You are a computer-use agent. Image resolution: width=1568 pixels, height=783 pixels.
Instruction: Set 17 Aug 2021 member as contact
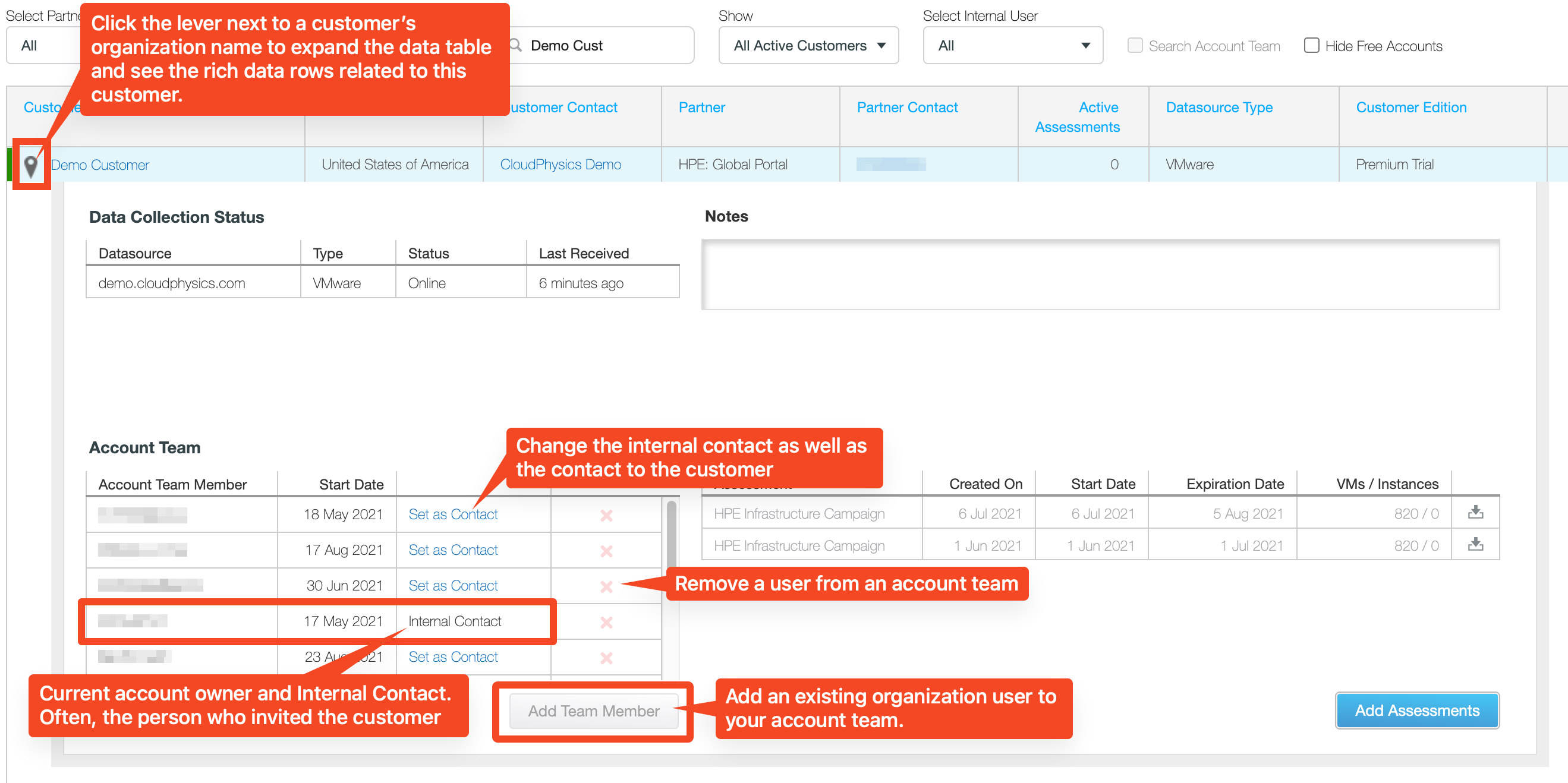pos(453,550)
